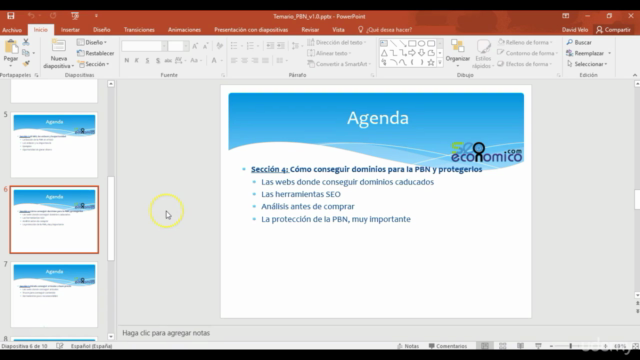Screen dimensions: 640x360
Task: Click the Organizar arrange icon
Action: pos(458,46)
